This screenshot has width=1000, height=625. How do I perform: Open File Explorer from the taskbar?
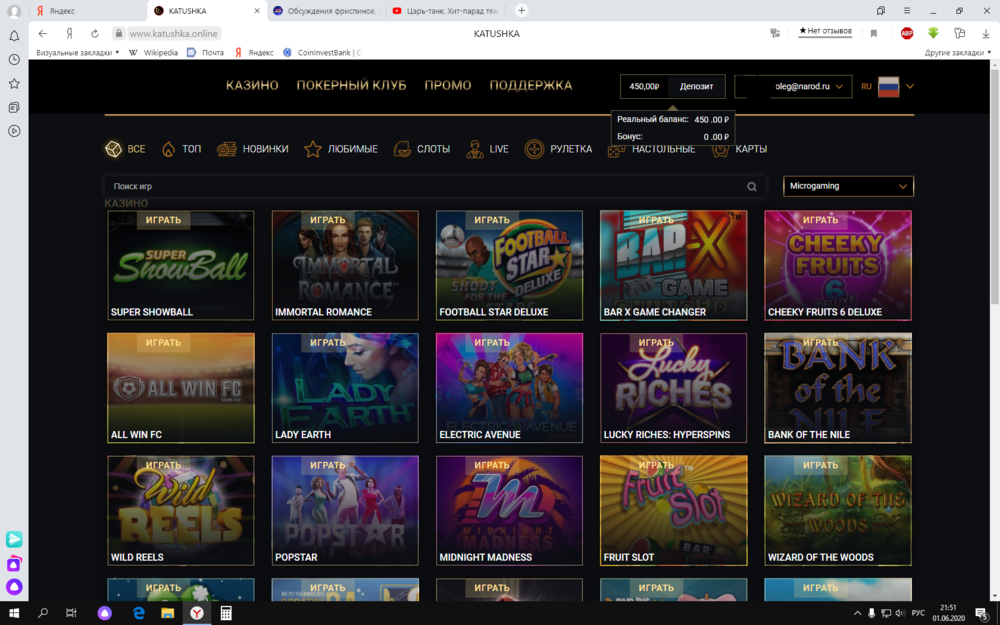[167, 613]
